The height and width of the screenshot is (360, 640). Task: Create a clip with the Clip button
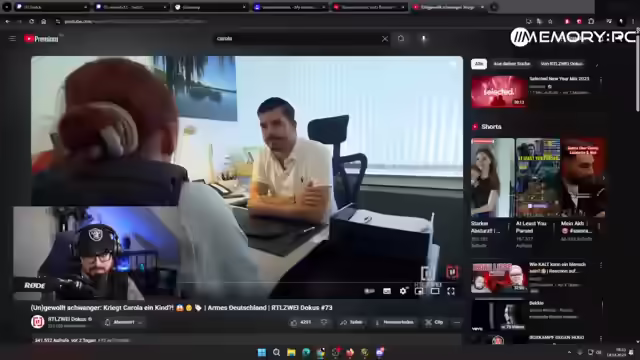(434, 322)
